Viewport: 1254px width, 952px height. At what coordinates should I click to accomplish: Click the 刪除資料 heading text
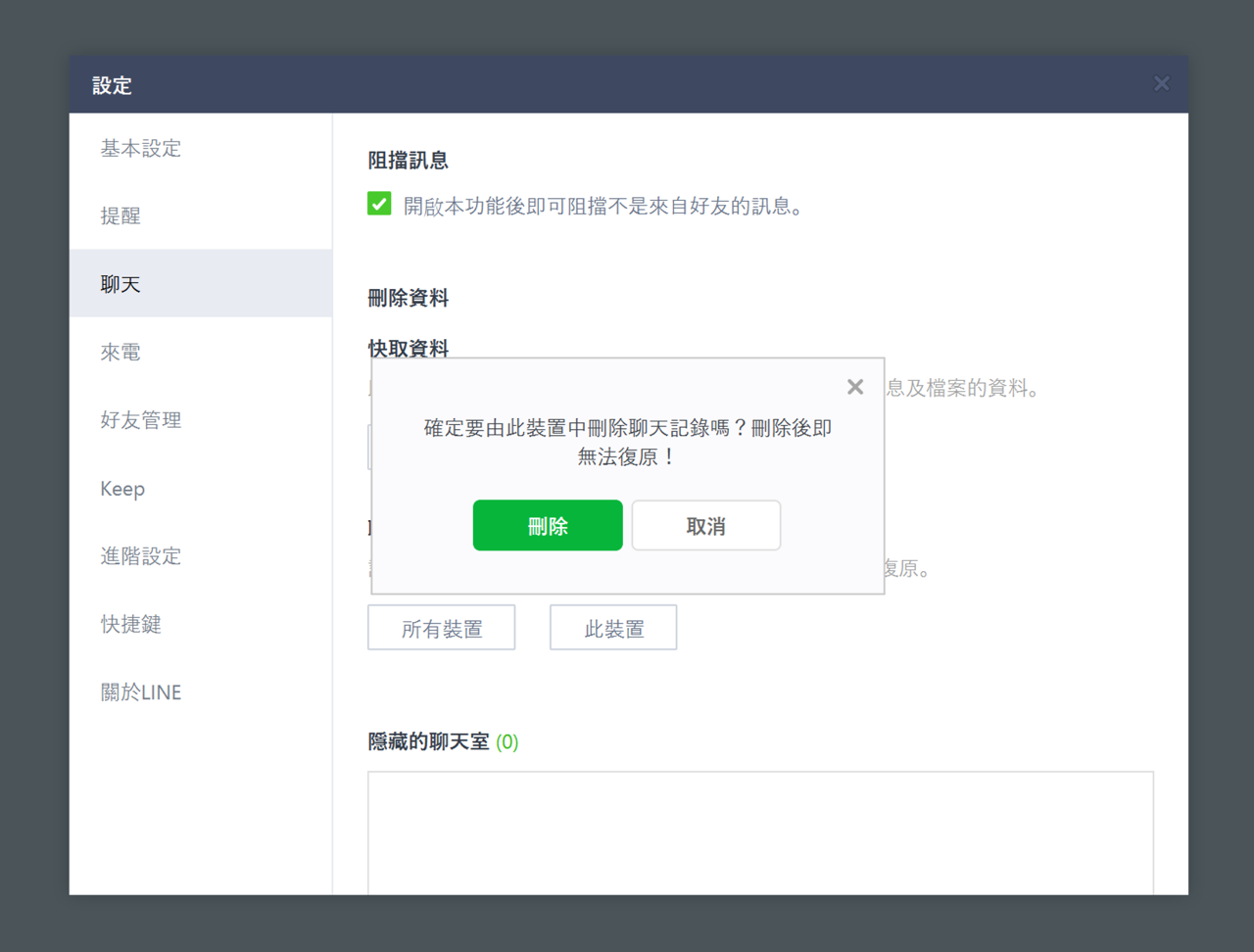tap(409, 298)
